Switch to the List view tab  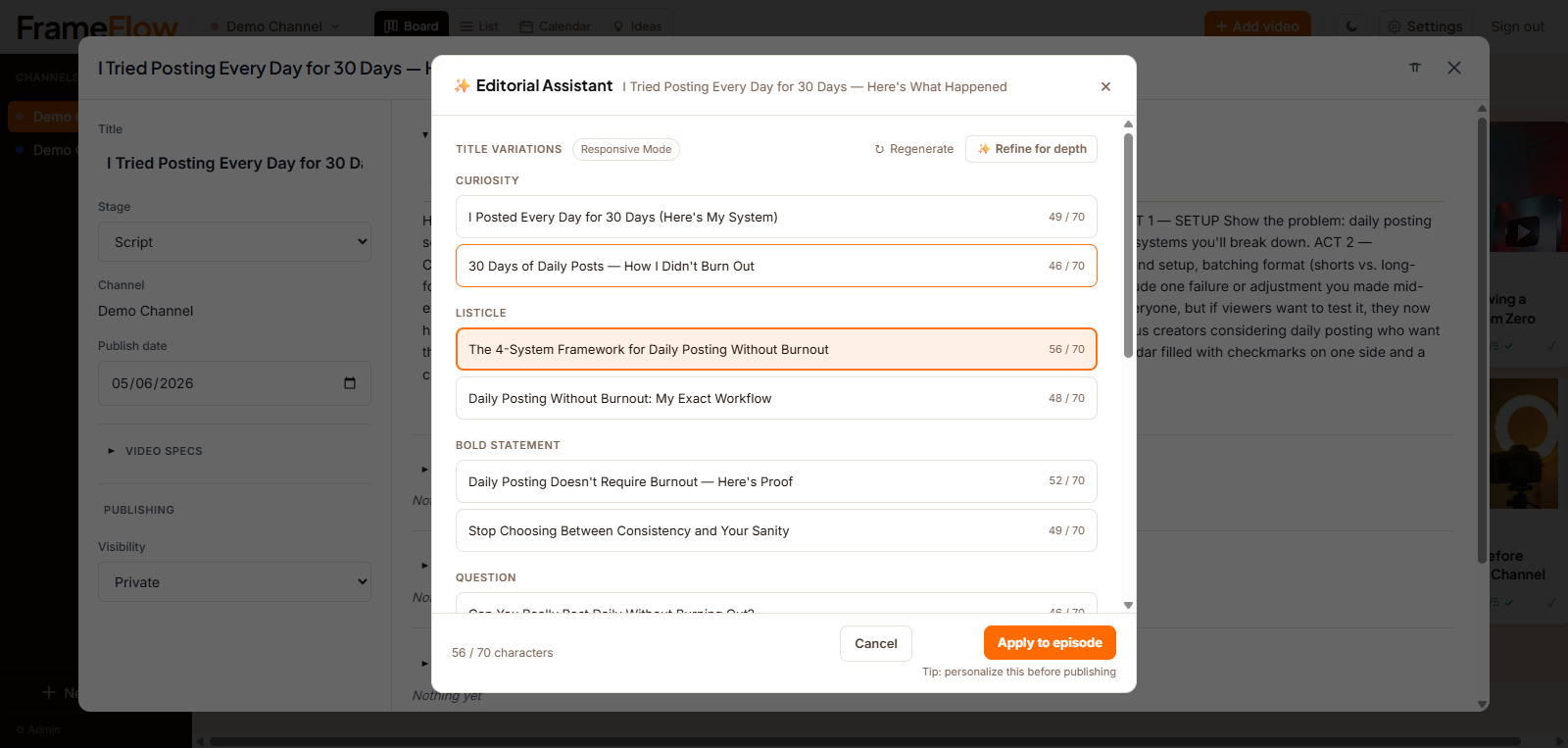tap(479, 26)
